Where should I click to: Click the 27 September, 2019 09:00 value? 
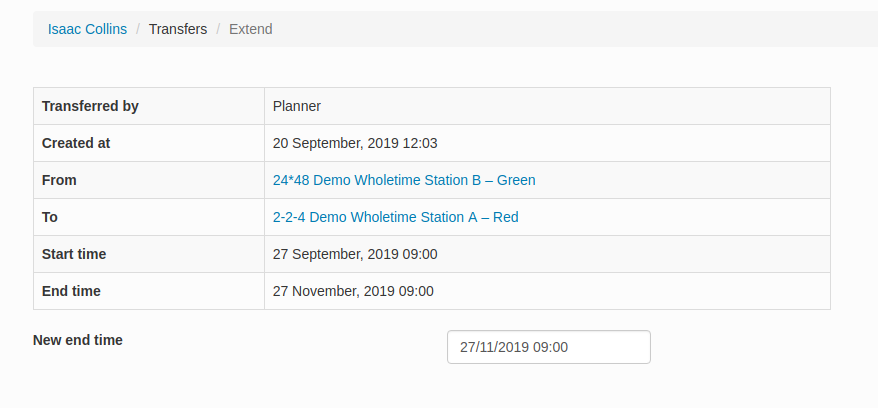click(x=355, y=254)
